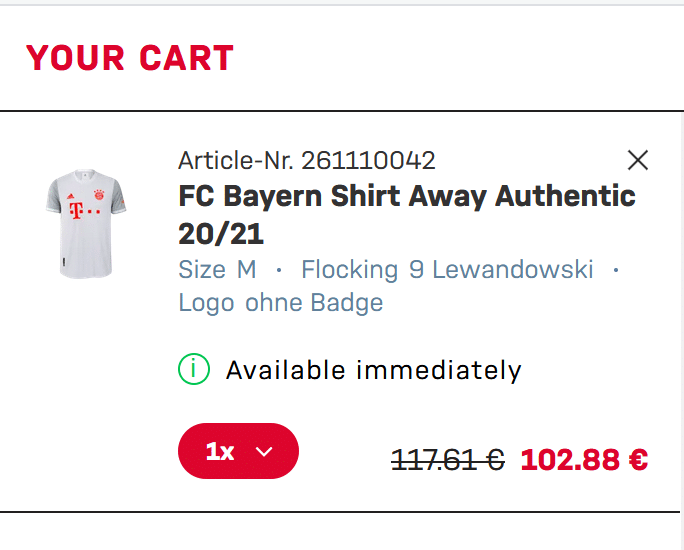
Task: Click the 1x label in quantity button
Action: pos(220,452)
